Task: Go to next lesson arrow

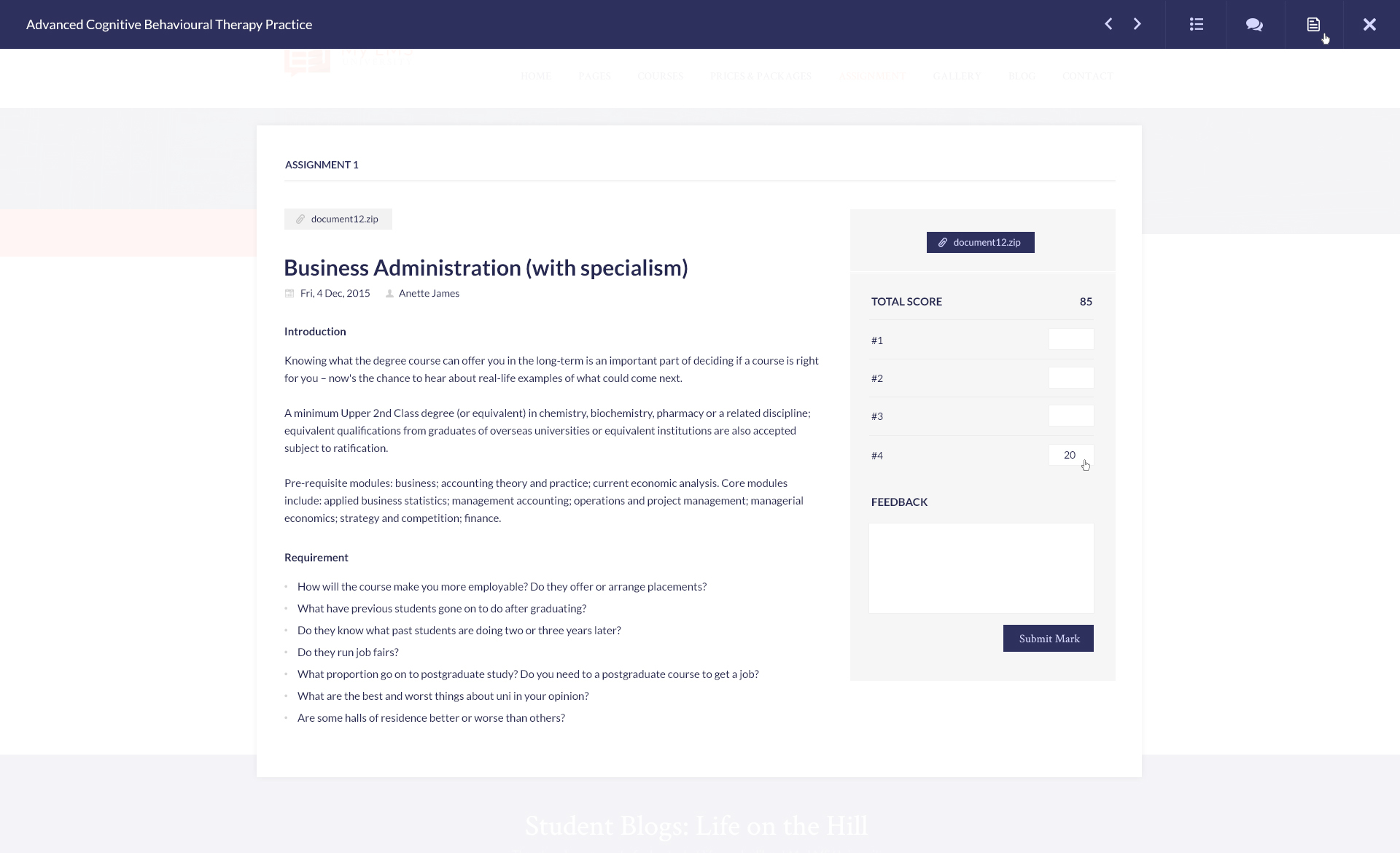Action: coord(1137,24)
